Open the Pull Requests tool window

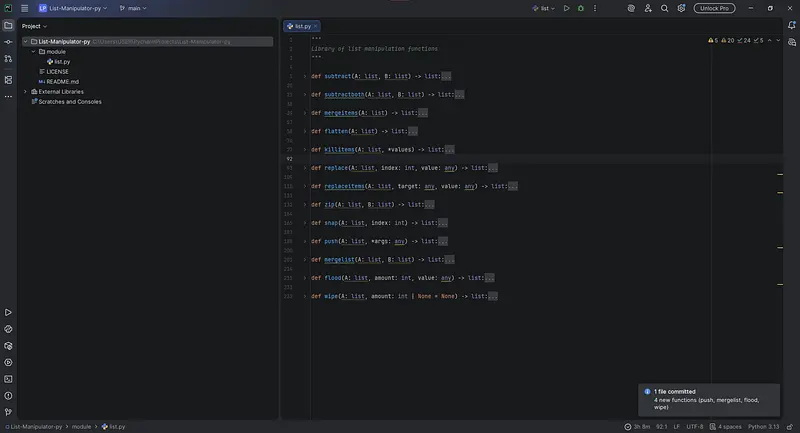pyautogui.click(x=8, y=60)
